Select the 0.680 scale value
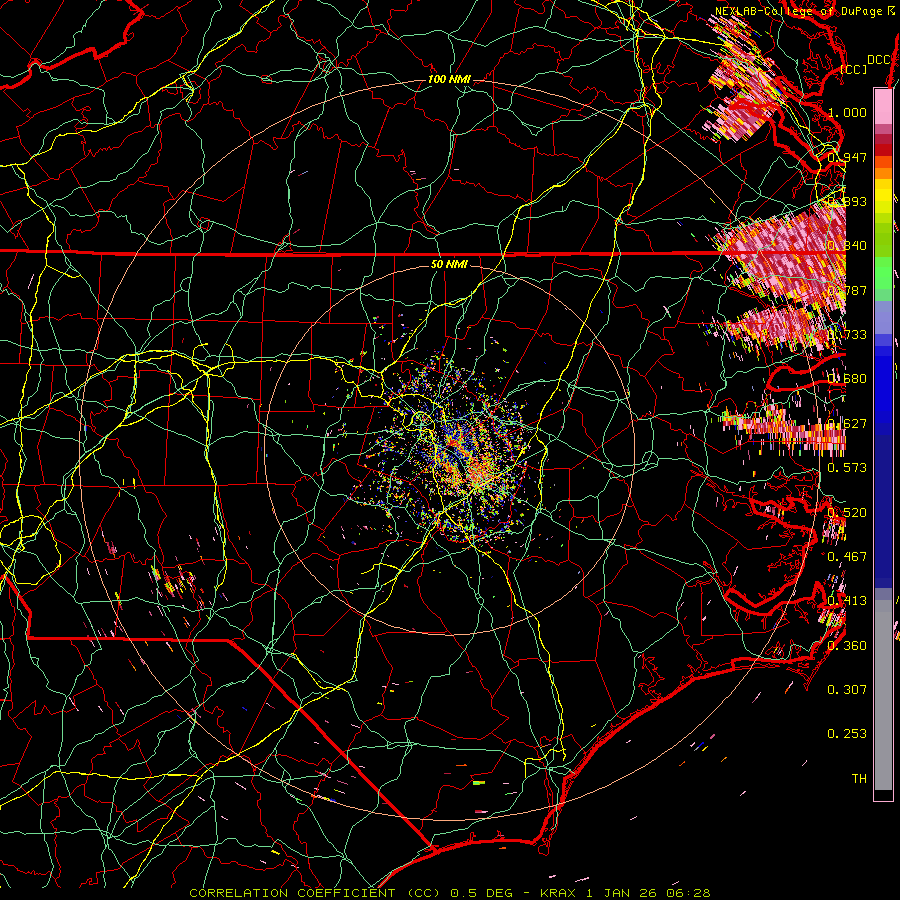Viewport: 900px width, 900px height. click(x=847, y=379)
